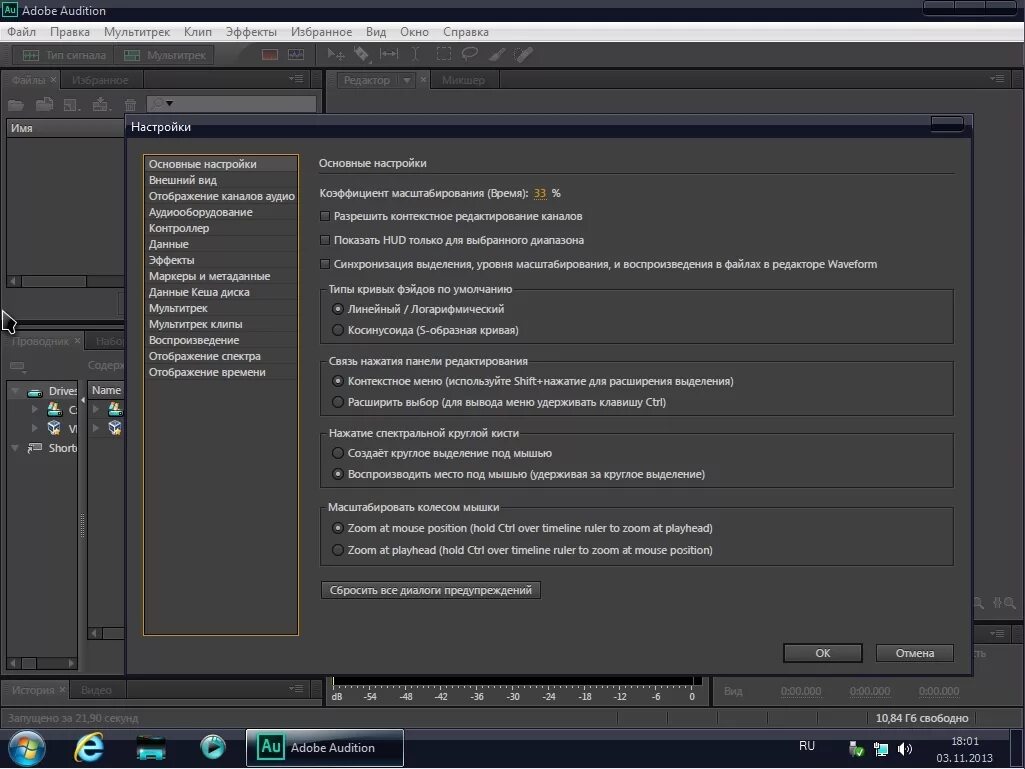The height and width of the screenshot is (769, 1025).
Task: Open Files panel options menu icon
Action: (296, 79)
